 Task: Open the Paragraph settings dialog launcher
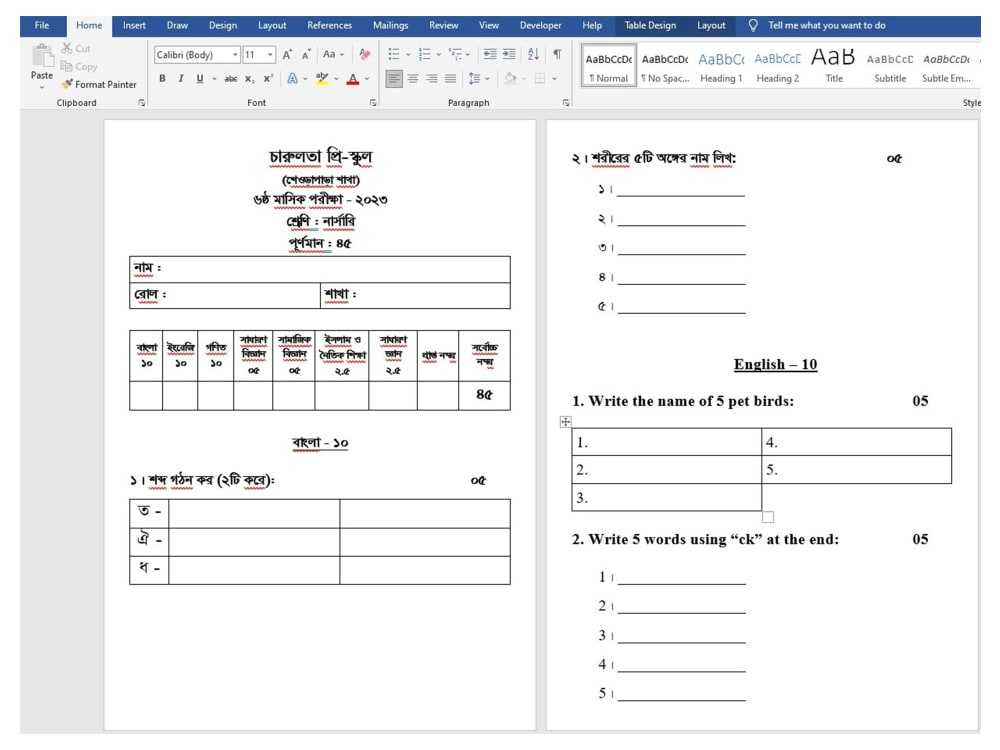pyautogui.click(x=566, y=103)
